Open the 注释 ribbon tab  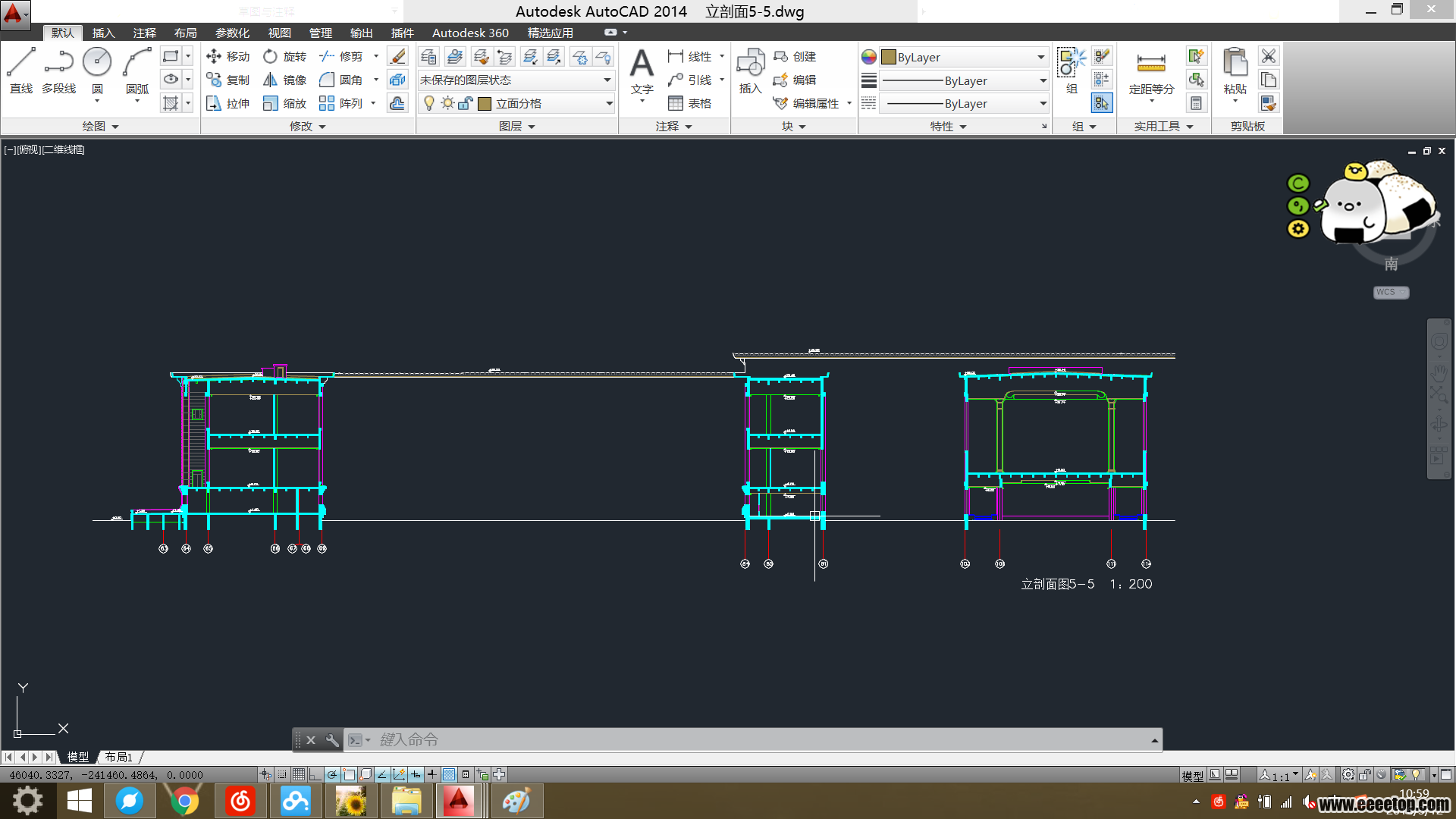(x=144, y=33)
